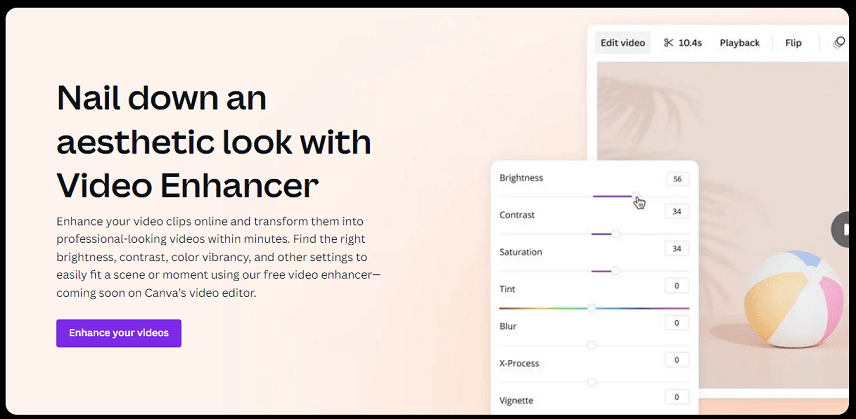856x419 pixels.
Task: Click the Tint value input box
Action: click(677, 285)
